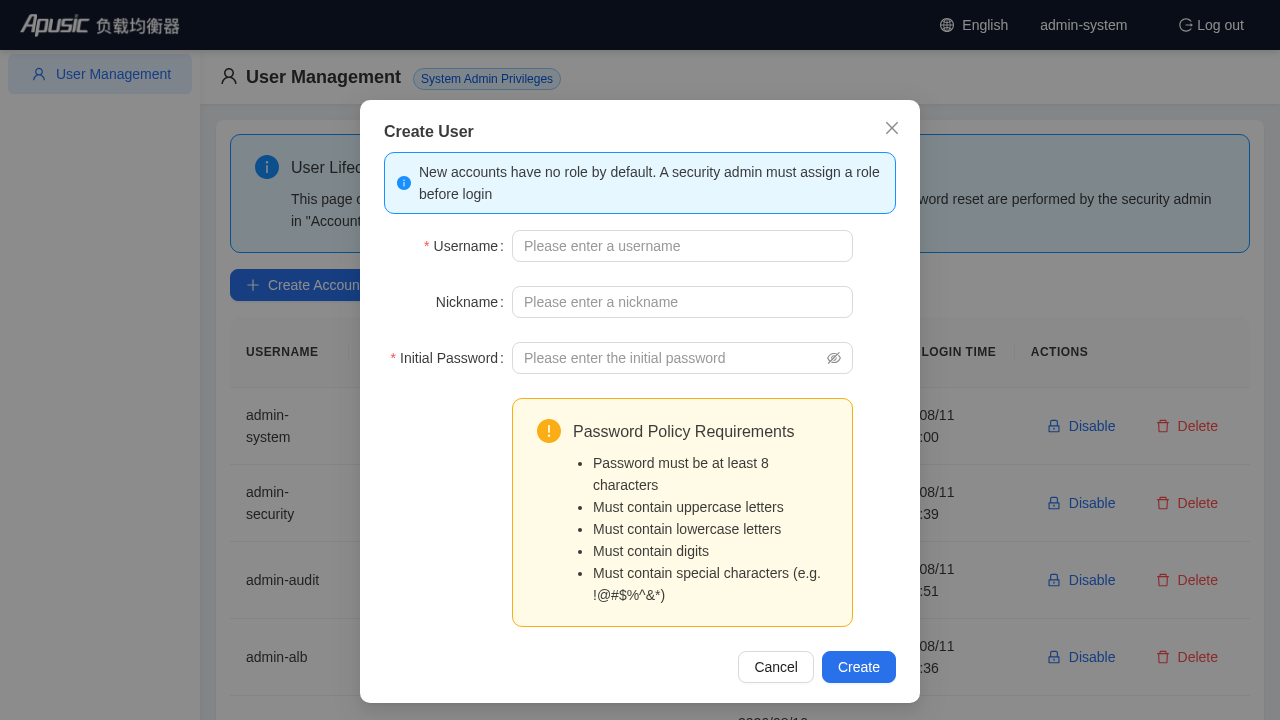1280x720 pixels.
Task: Click the ACTIONS column header
Action: pyautogui.click(x=1059, y=352)
